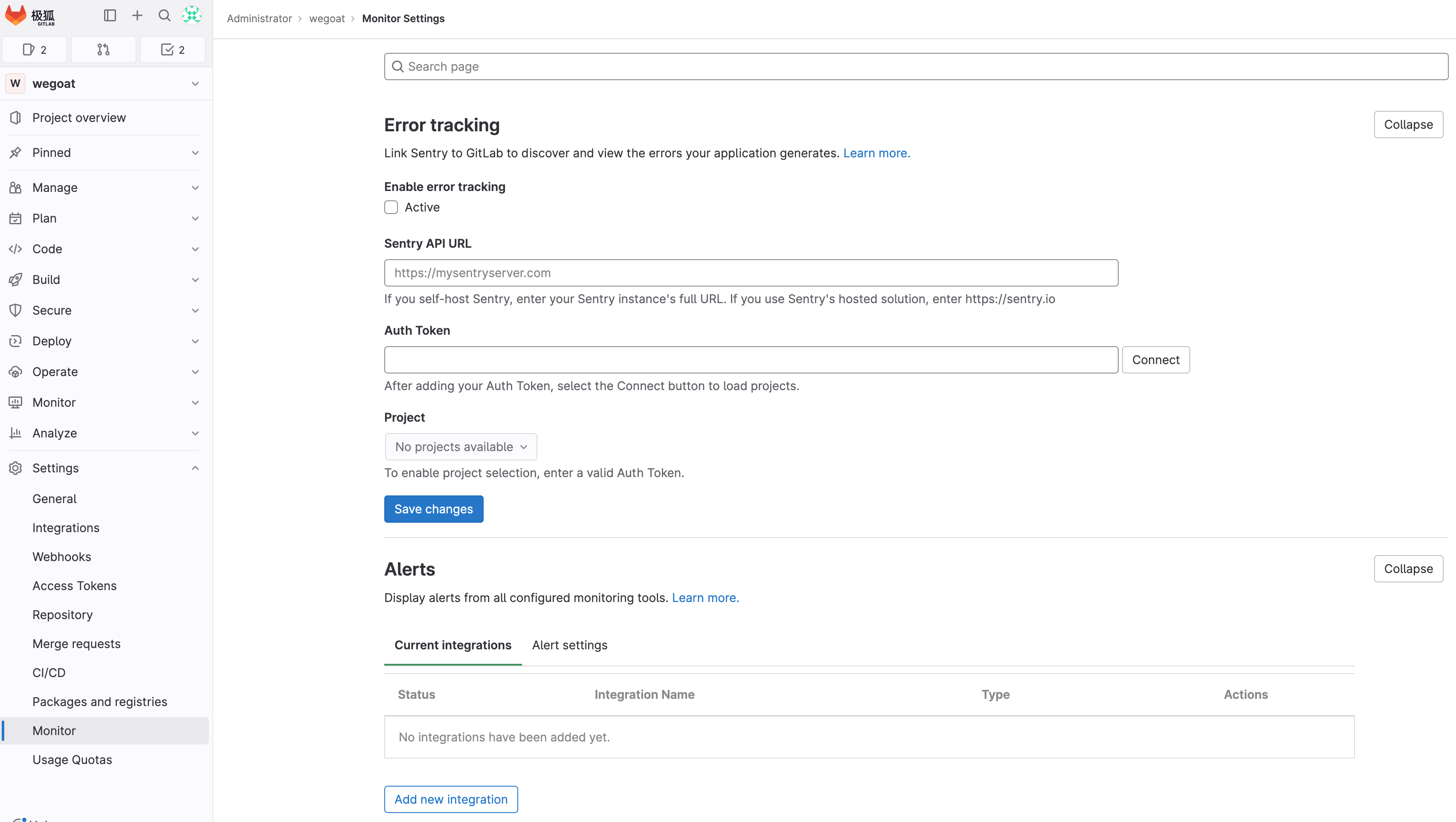The width and height of the screenshot is (1456, 822).
Task: Switch to the Alert settings tab
Action: [x=569, y=645]
